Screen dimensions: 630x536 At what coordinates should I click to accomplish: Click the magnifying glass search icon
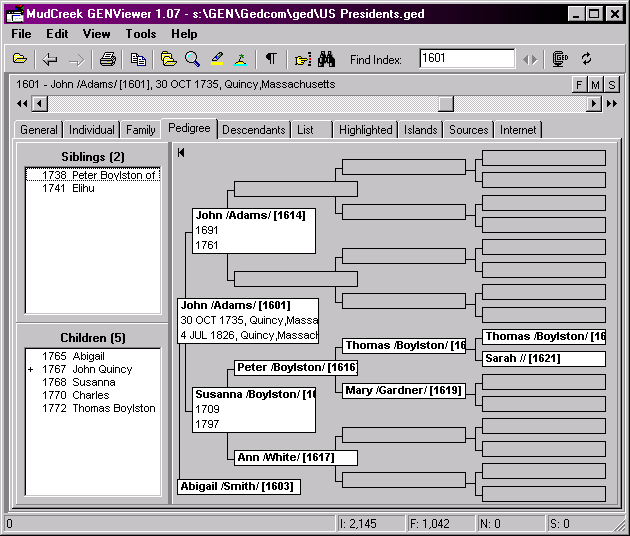[x=192, y=59]
